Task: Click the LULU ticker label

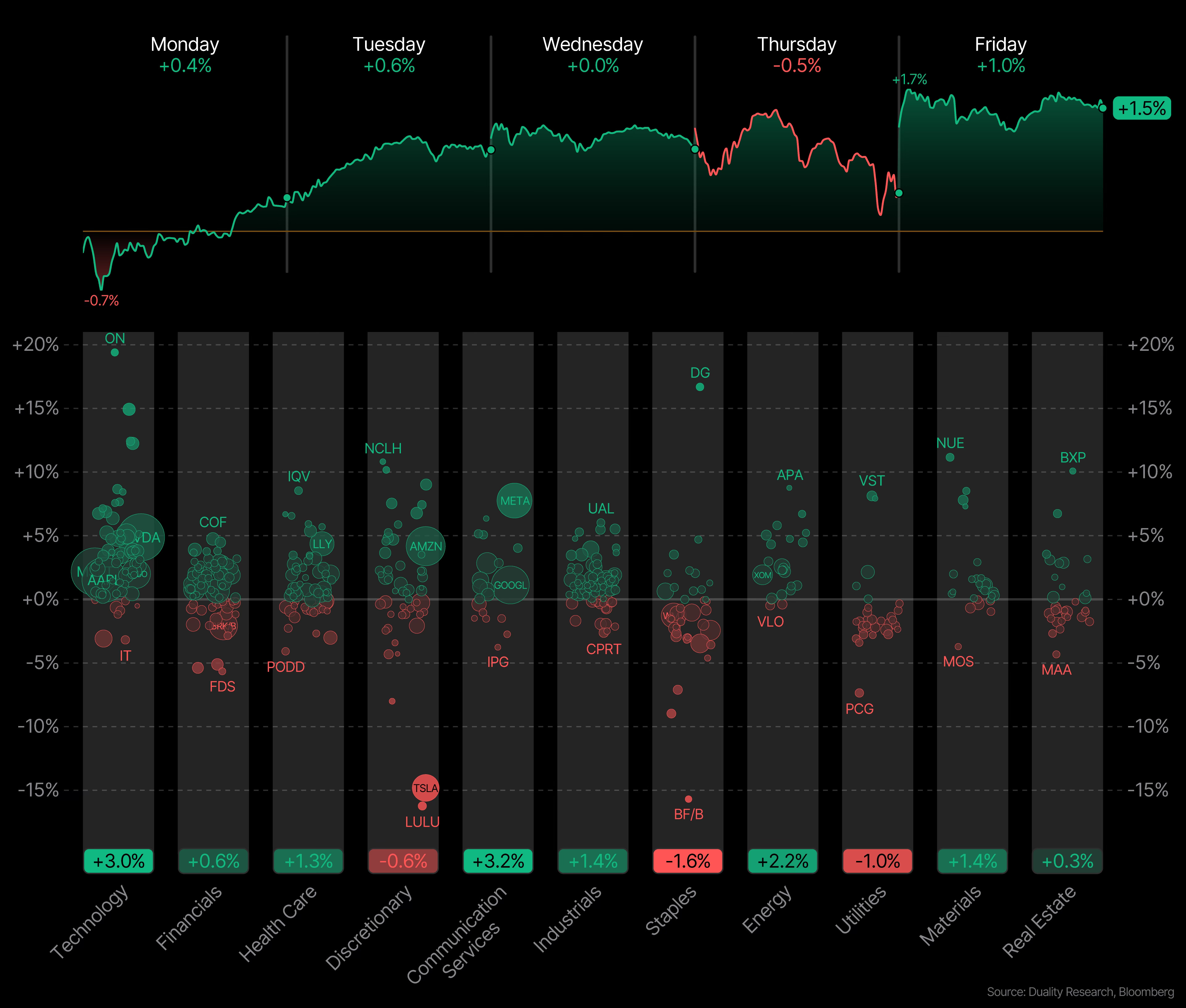Action: (422, 822)
